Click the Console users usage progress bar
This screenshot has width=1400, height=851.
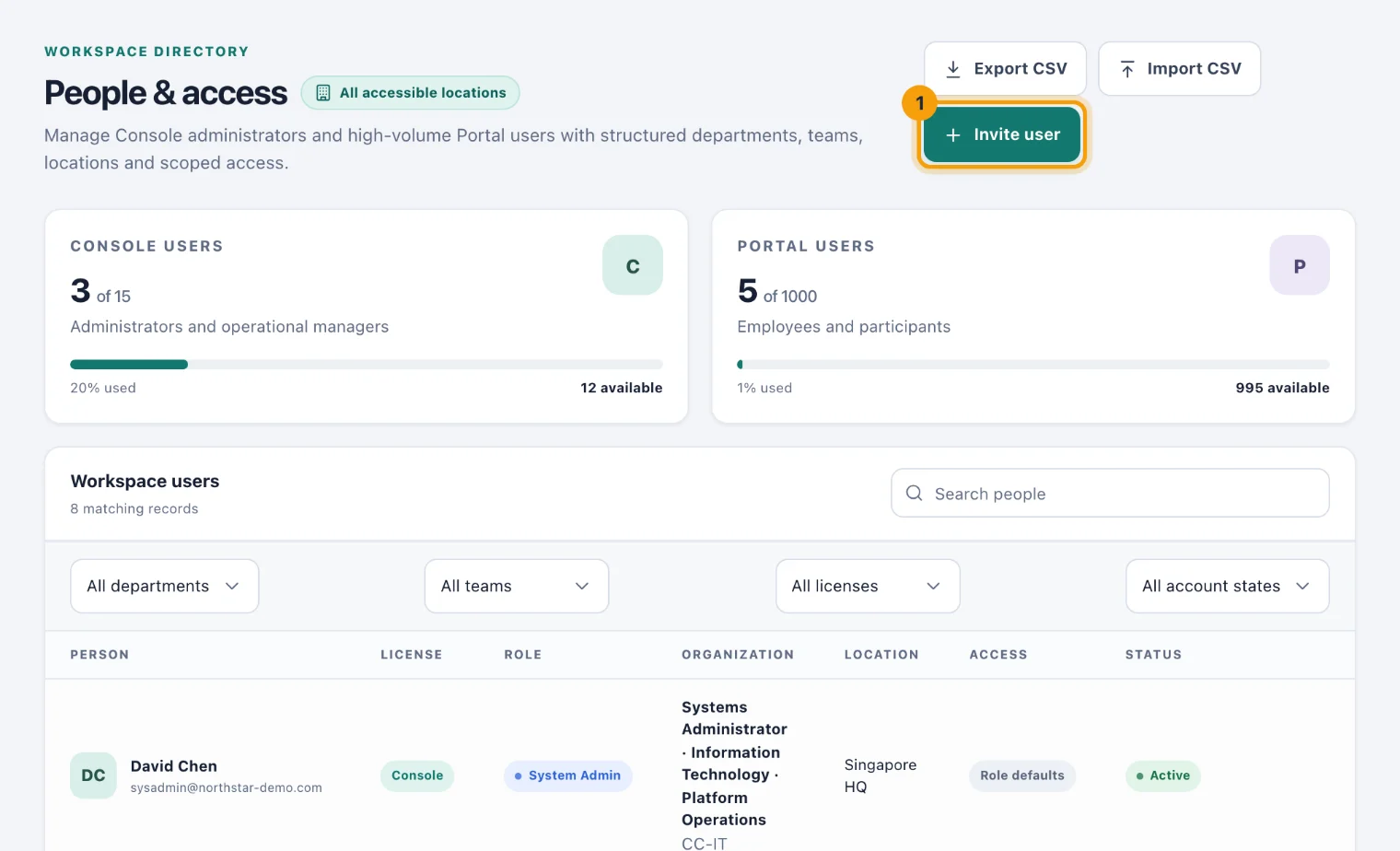click(x=367, y=365)
